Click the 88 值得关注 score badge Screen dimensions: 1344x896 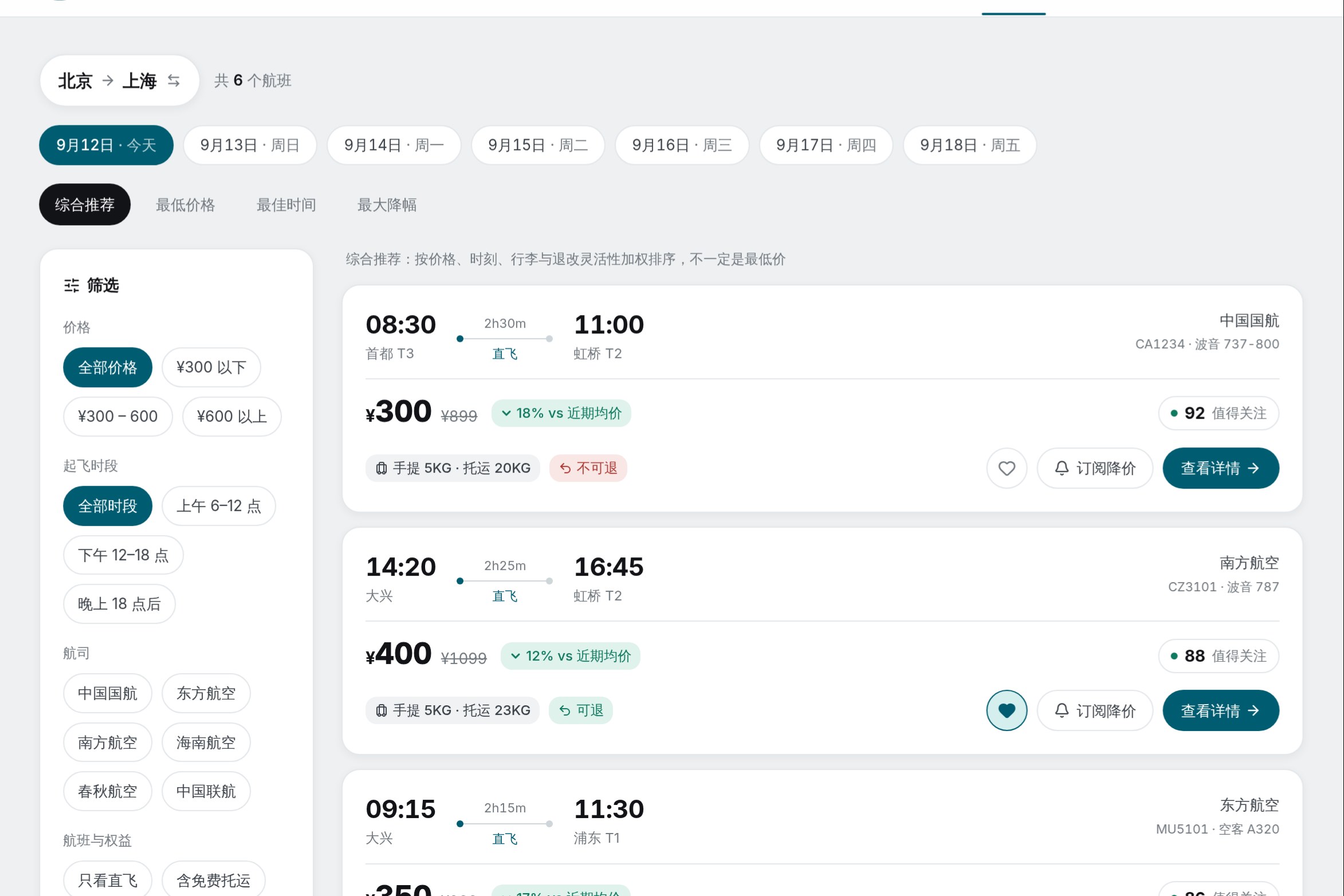1219,655
